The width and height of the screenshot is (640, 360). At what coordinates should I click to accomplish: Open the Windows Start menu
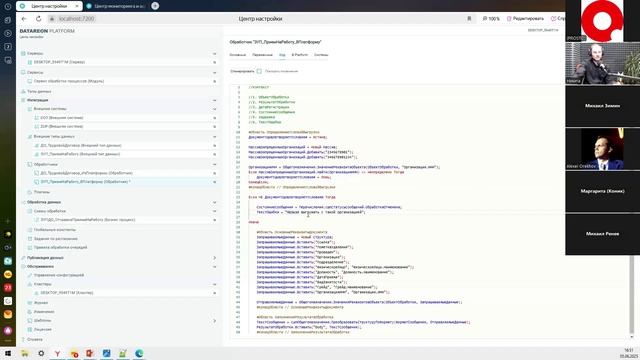click(x=8, y=353)
